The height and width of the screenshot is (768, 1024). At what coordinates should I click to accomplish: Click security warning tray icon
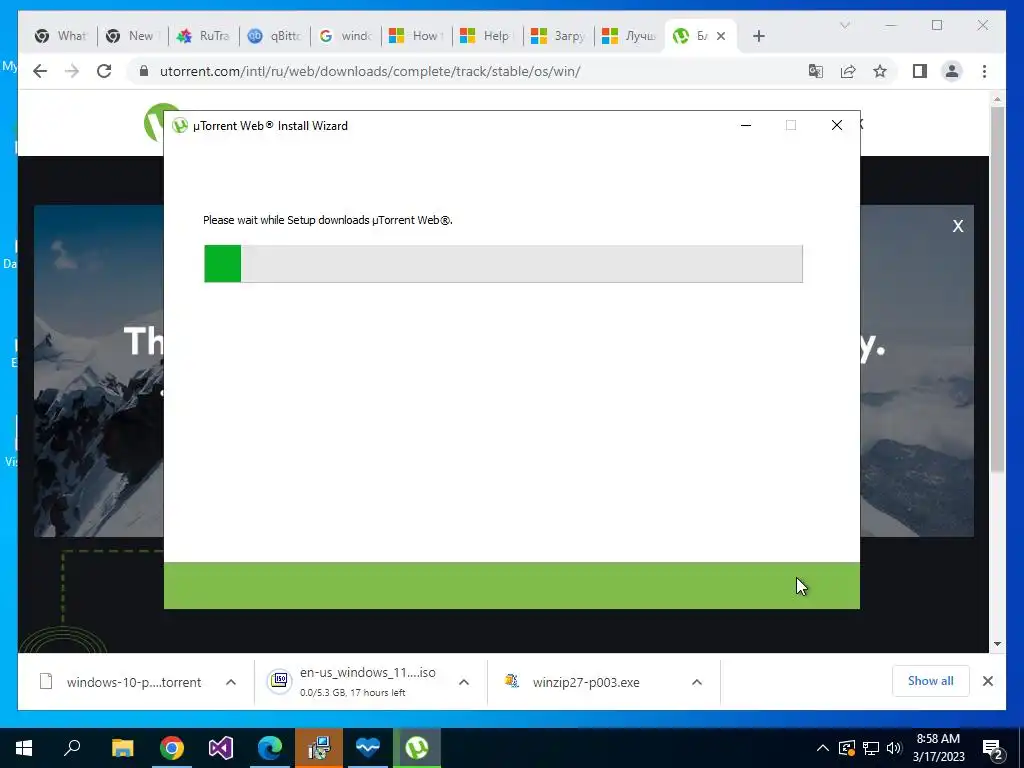coord(847,748)
